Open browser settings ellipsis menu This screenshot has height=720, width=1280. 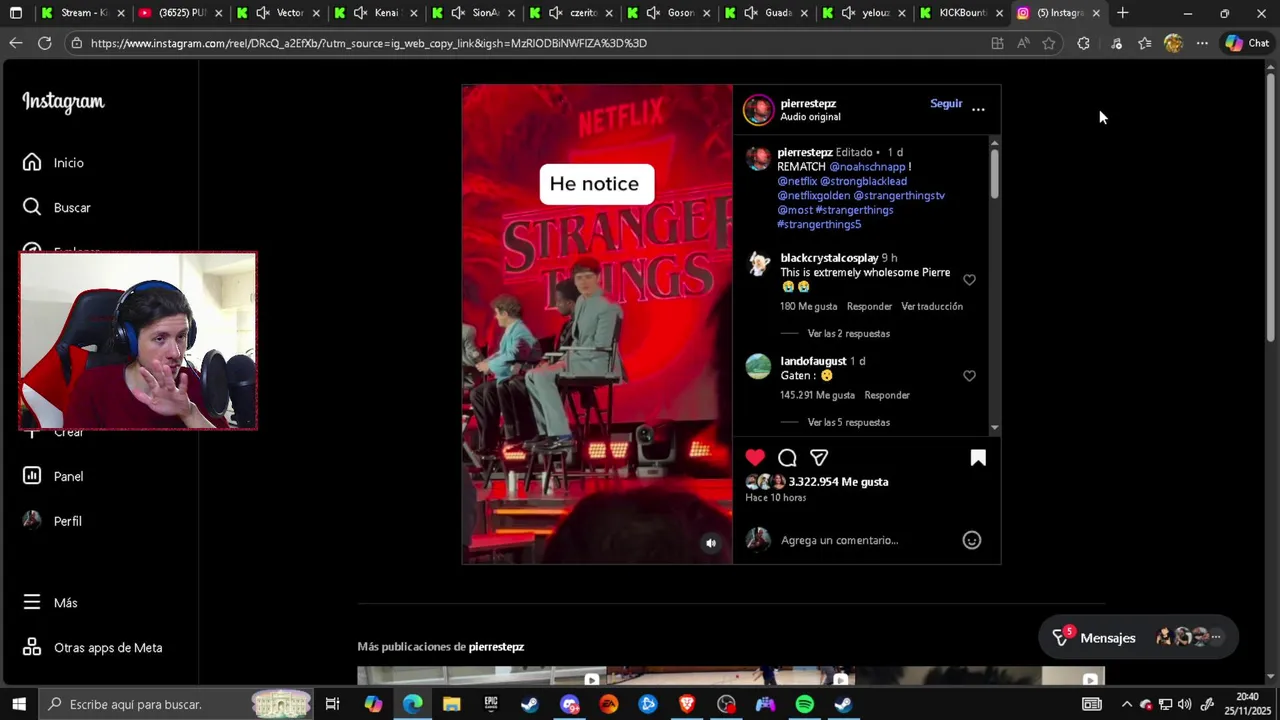point(1202,43)
